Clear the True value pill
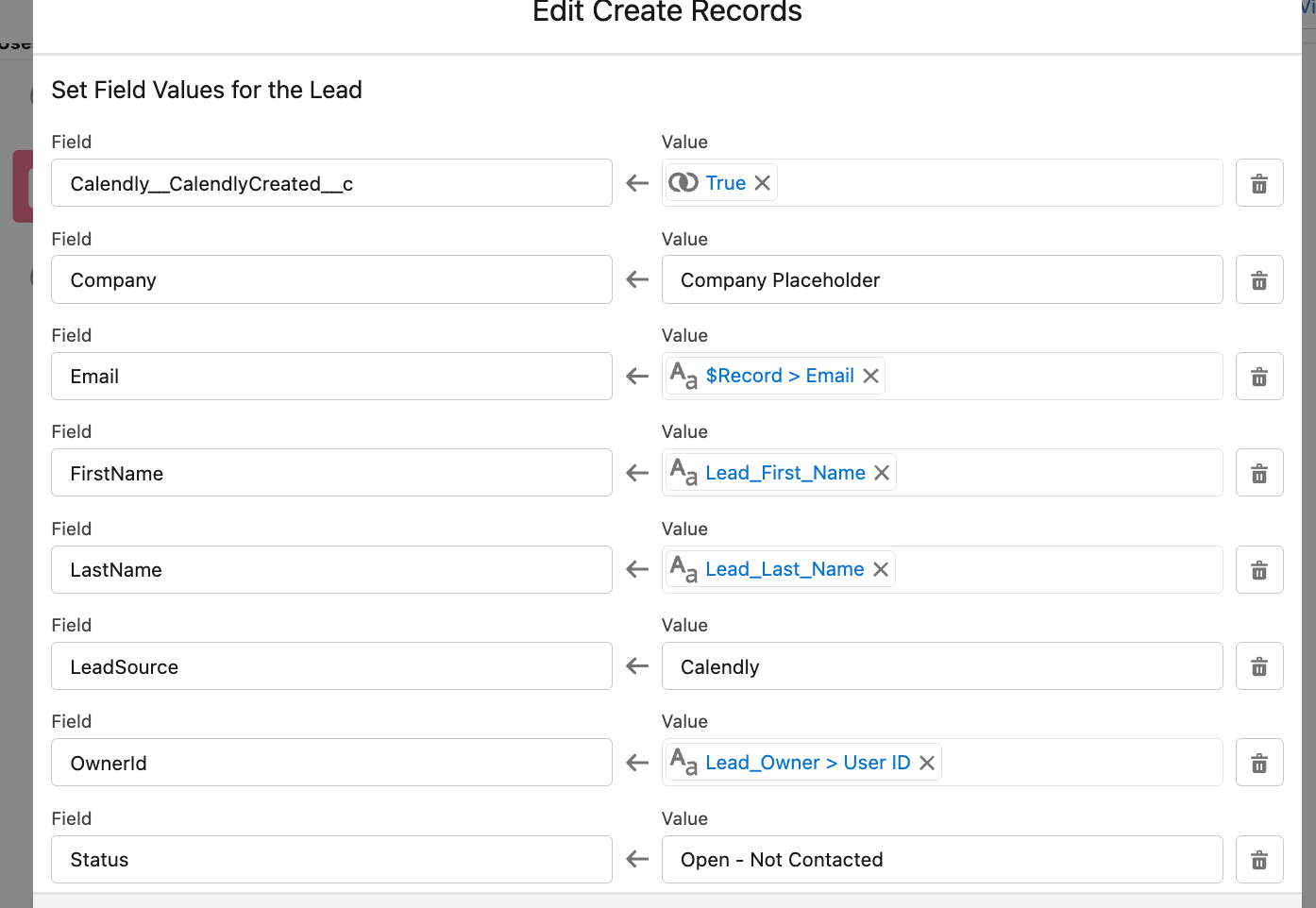 763,183
